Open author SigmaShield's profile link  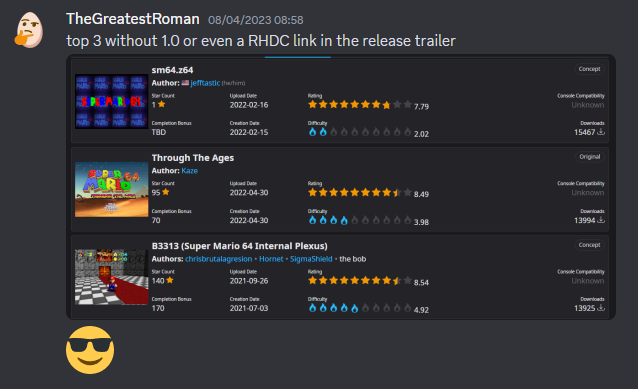[311, 259]
